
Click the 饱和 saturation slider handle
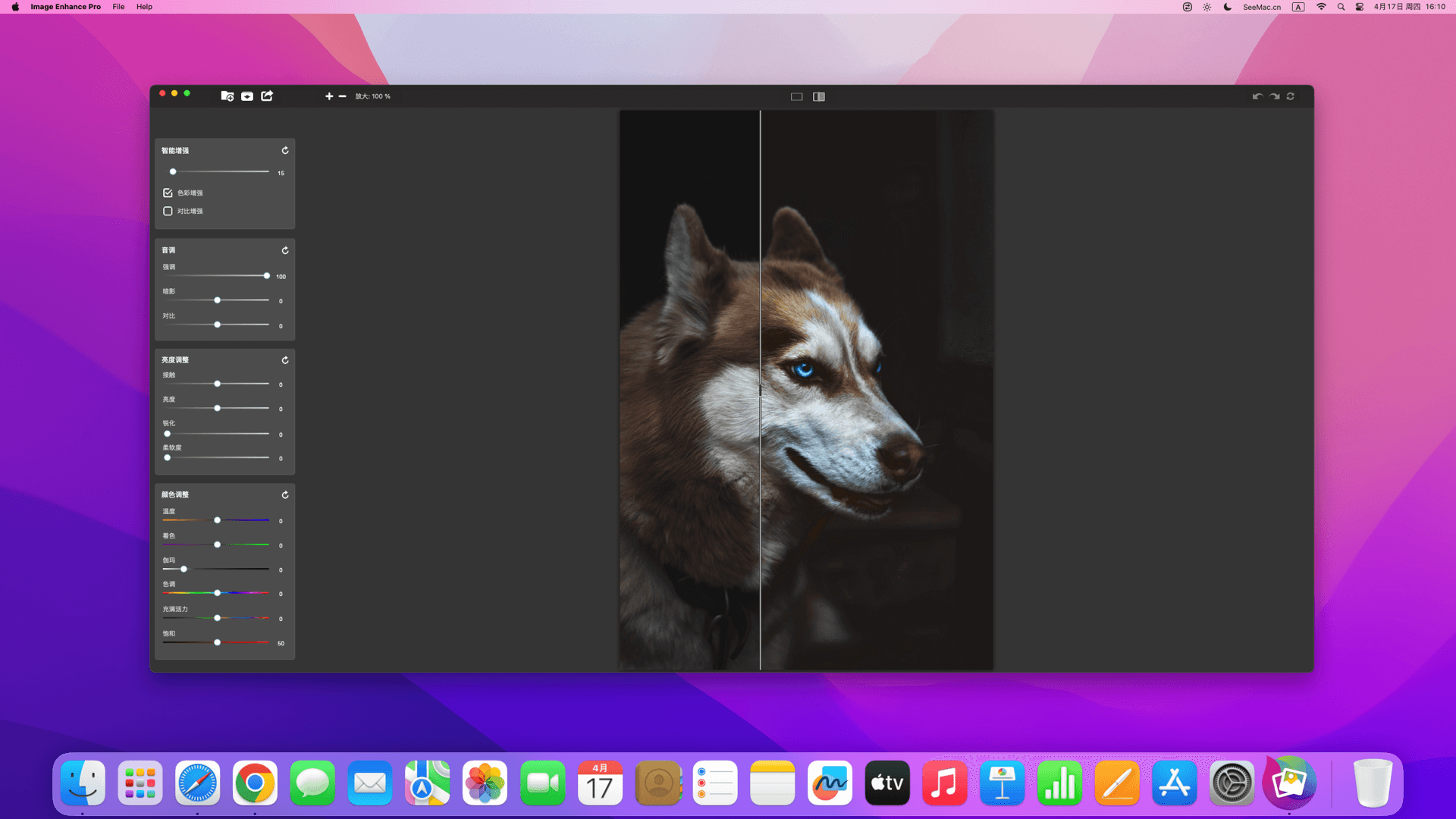(218, 642)
